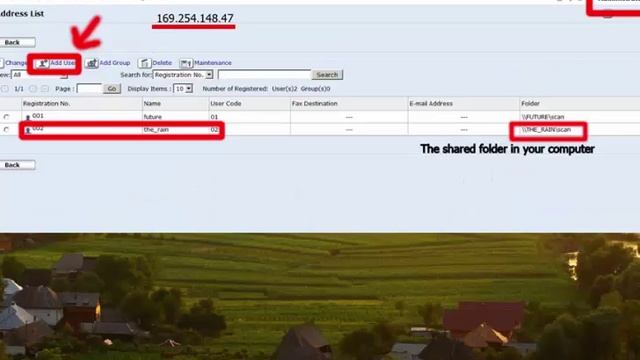Open the Add User link
The height and width of the screenshot is (360, 640).
pyautogui.click(x=62, y=63)
